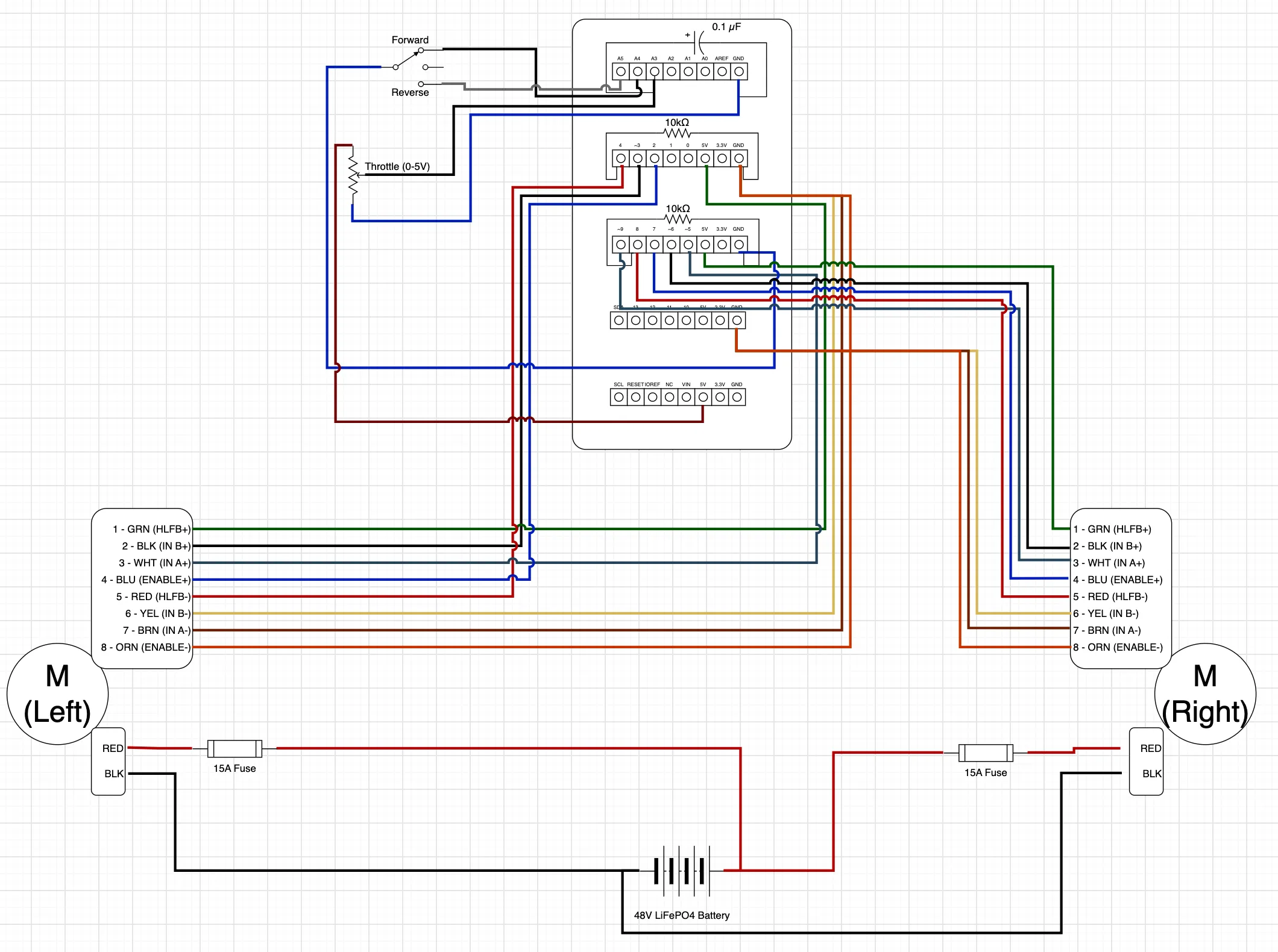Select right motor pin 2 - BLK (IN B+)
Screen dimensions: 1278x952
1107,546
